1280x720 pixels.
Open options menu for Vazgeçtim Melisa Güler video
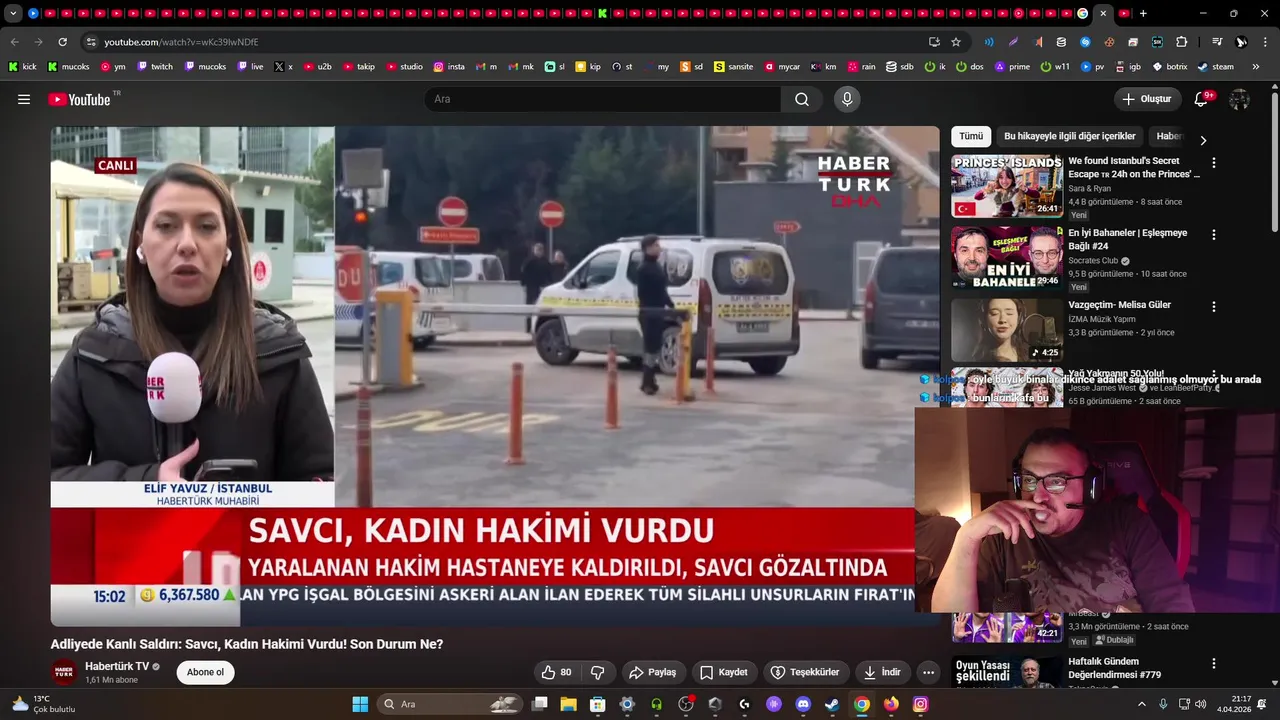(x=1214, y=306)
